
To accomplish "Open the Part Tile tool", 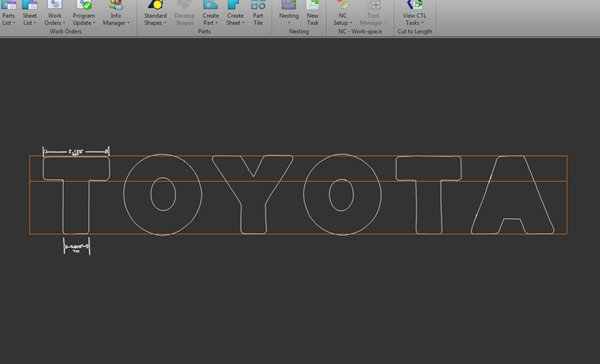I will point(258,13).
